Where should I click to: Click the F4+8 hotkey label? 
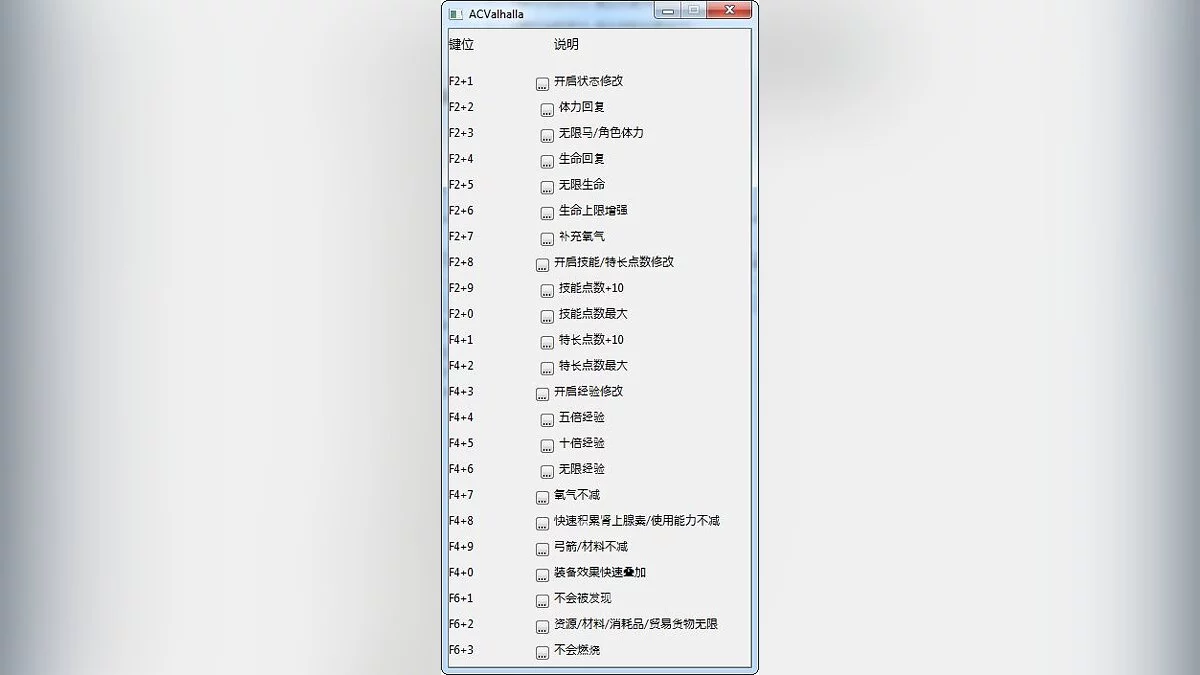(461, 521)
